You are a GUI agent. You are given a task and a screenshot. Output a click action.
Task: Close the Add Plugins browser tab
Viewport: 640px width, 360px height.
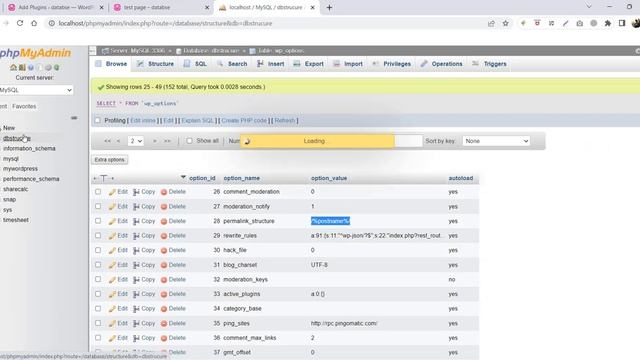pyautogui.click(x=102, y=7)
